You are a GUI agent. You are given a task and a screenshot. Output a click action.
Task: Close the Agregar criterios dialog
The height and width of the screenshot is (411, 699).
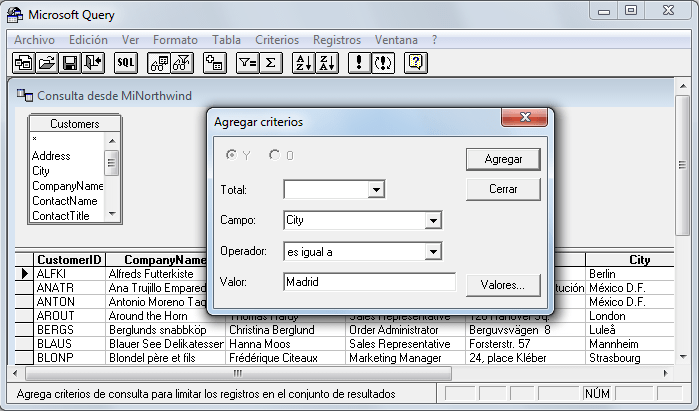pos(525,117)
